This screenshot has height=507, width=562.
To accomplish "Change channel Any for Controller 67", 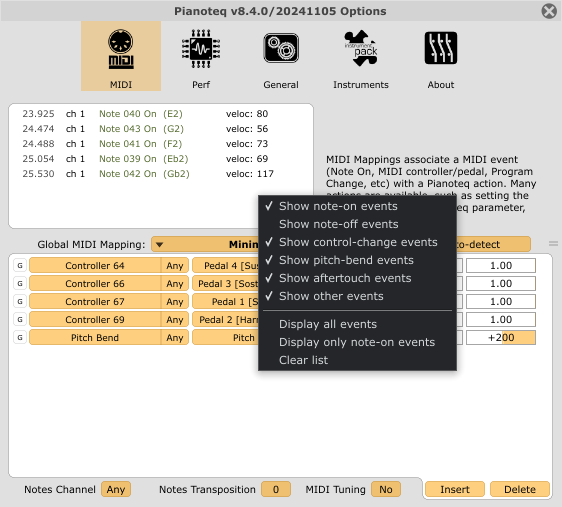I will pyautogui.click(x=175, y=301).
